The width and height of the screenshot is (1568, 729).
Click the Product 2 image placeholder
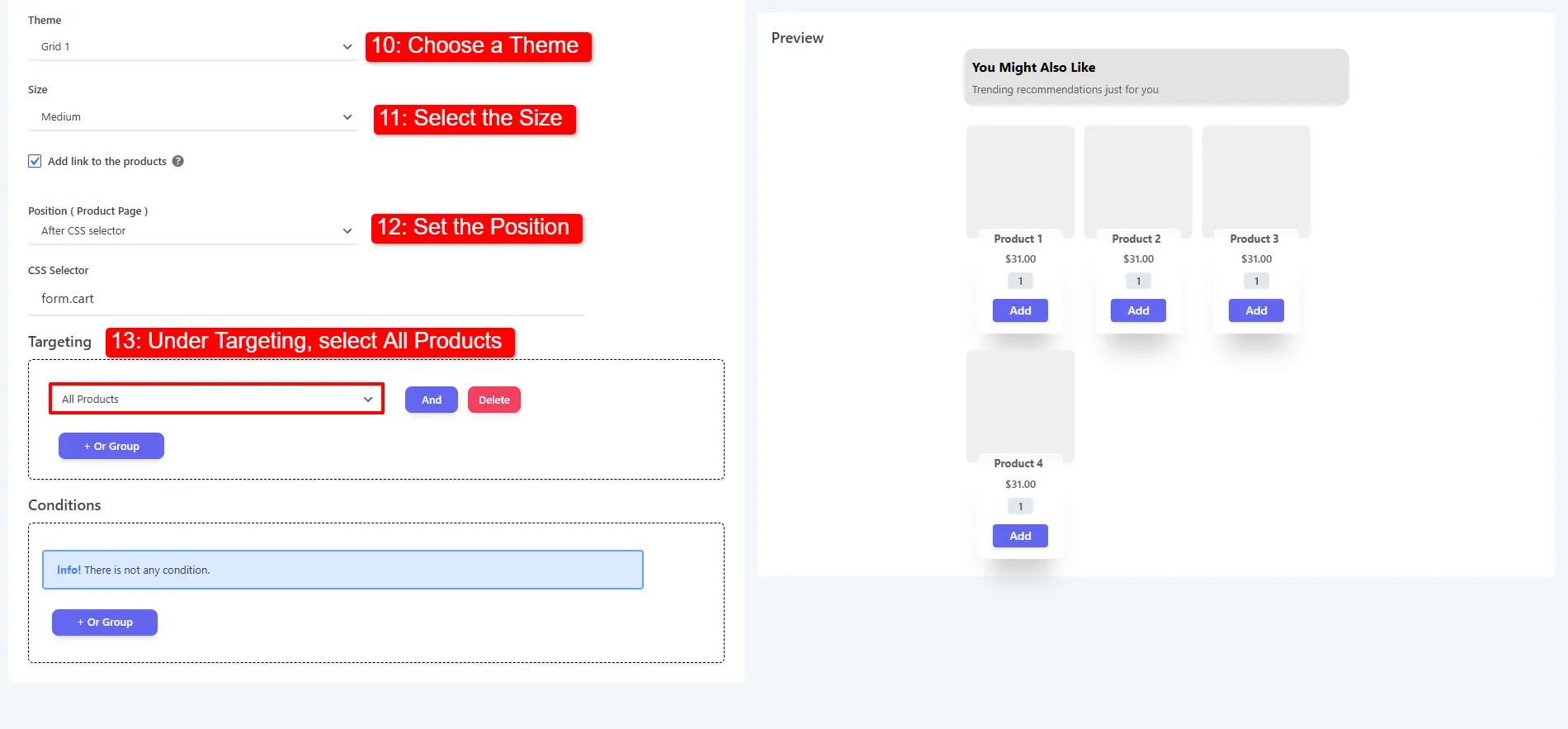tap(1138, 178)
